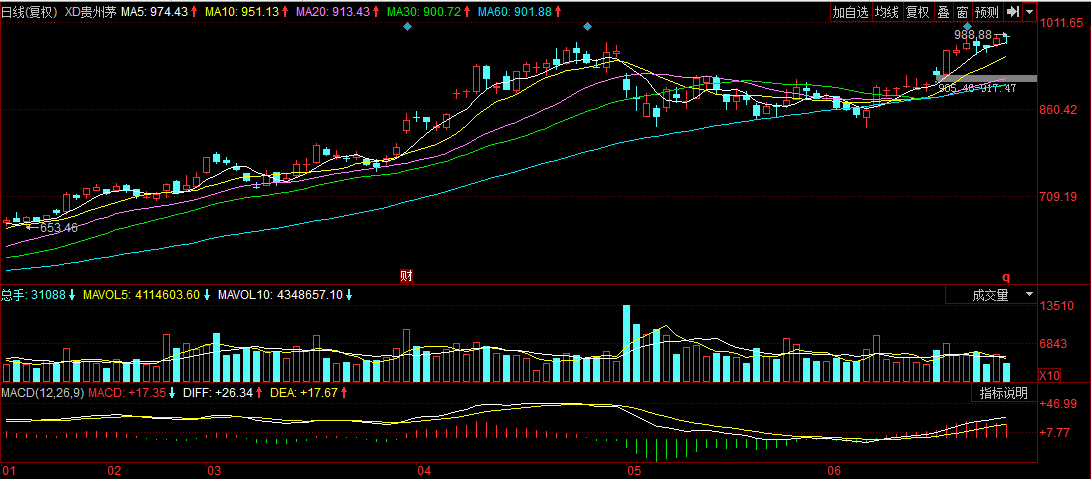Toggle the 均线 moving average lines
Image resolution: width=1091 pixels, height=479 pixels.
[x=887, y=12]
